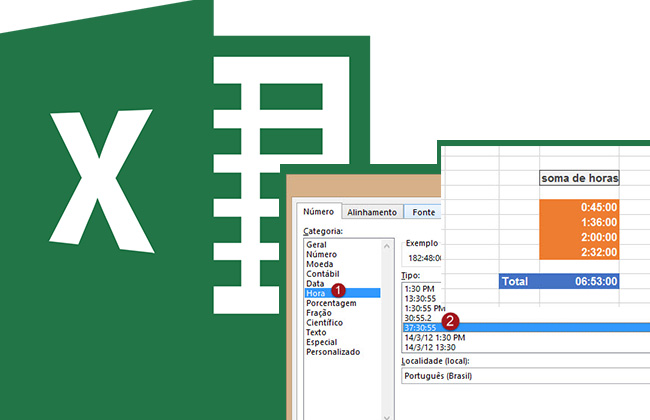Pick the 14/3/12 13:30 type
Image resolution: width=650 pixels, height=420 pixels.
click(x=430, y=347)
